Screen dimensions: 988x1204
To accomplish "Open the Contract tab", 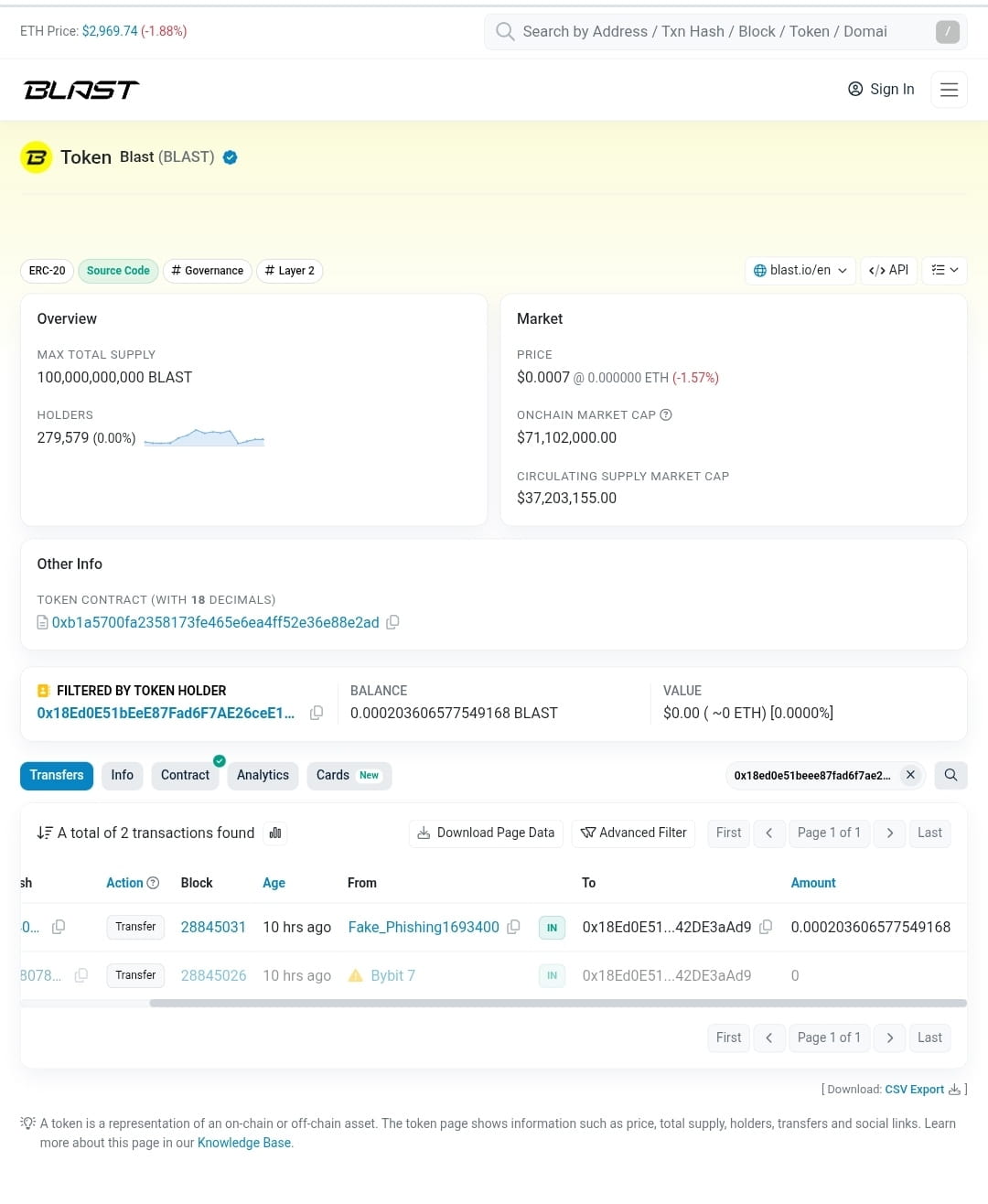I will (185, 775).
